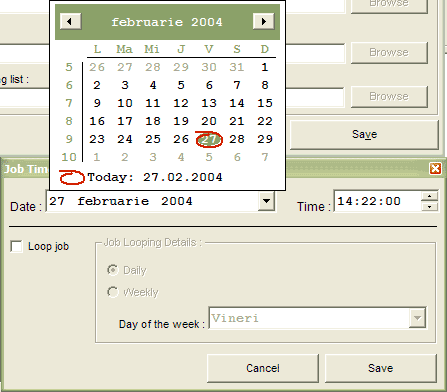Viewport: 447px width, 392px height.
Task: Select the Weekly radio option
Action: point(113,292)
